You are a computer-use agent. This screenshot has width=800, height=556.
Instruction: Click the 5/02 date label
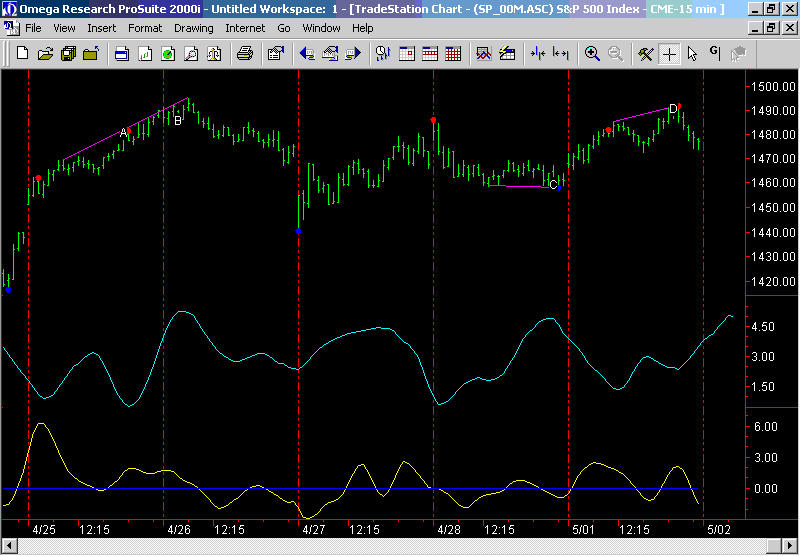point(720,529)
